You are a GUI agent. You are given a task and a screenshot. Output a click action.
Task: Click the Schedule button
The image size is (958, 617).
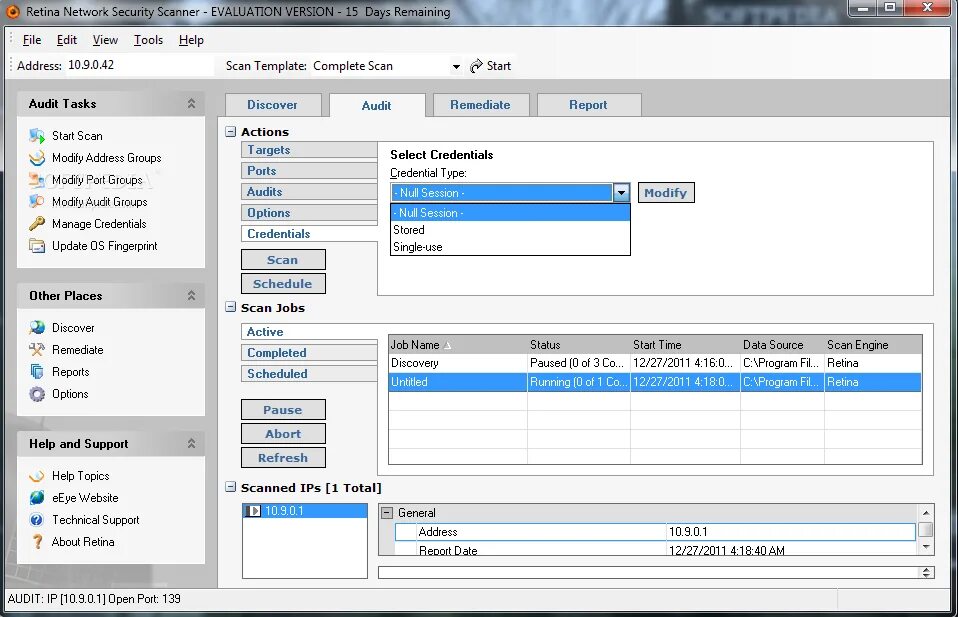283,283
